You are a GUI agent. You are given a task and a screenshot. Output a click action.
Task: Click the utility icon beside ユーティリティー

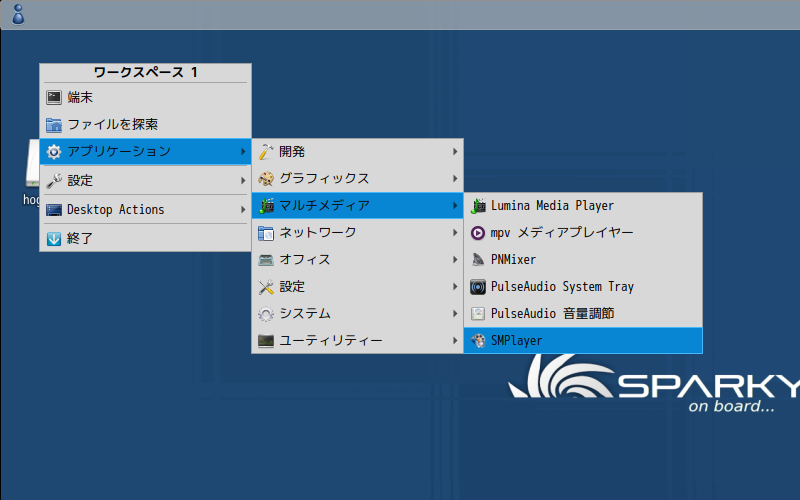point(266,340)
